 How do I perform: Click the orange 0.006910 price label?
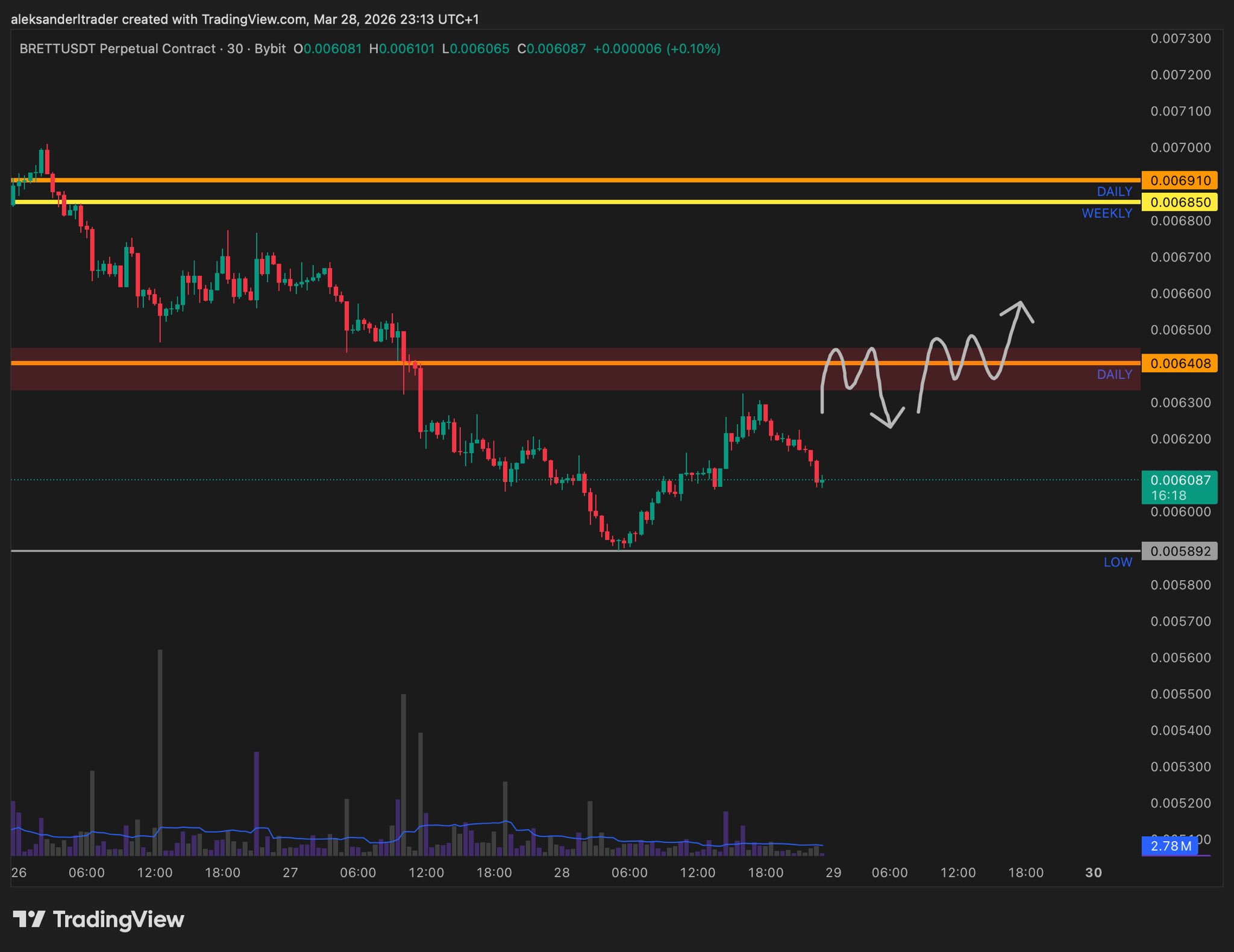(1179, 180)
